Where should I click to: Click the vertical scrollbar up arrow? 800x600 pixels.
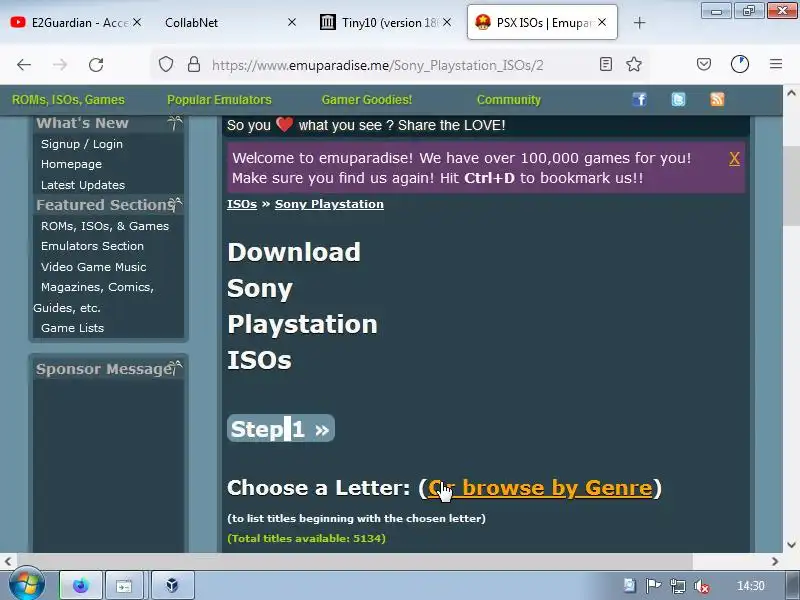(x=791, y=93)
